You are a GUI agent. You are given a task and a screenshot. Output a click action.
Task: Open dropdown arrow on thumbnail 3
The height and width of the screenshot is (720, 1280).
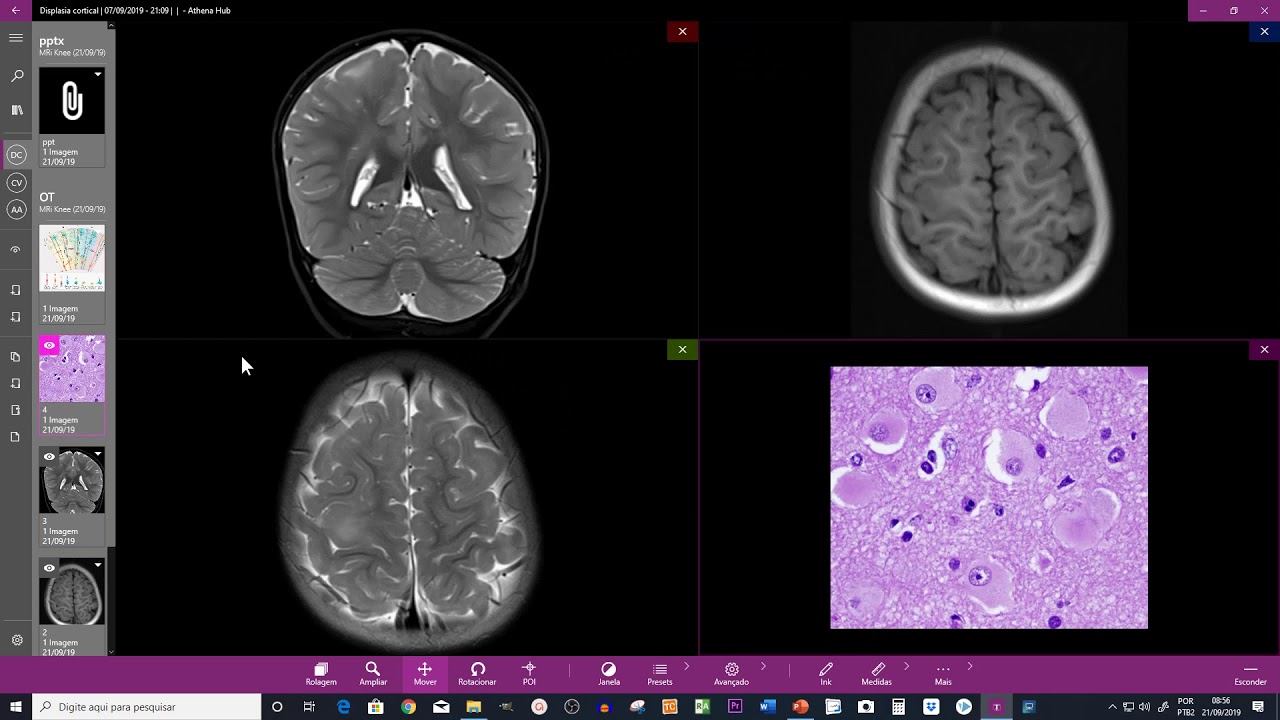(97, 454)
